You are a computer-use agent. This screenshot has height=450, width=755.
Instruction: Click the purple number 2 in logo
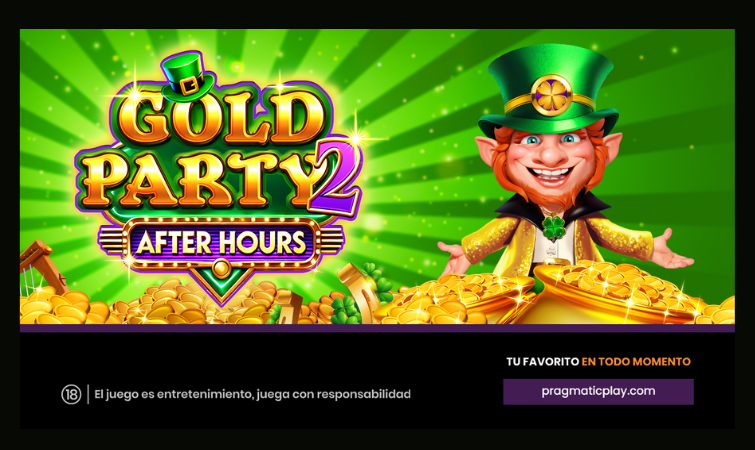coord(335,176)
